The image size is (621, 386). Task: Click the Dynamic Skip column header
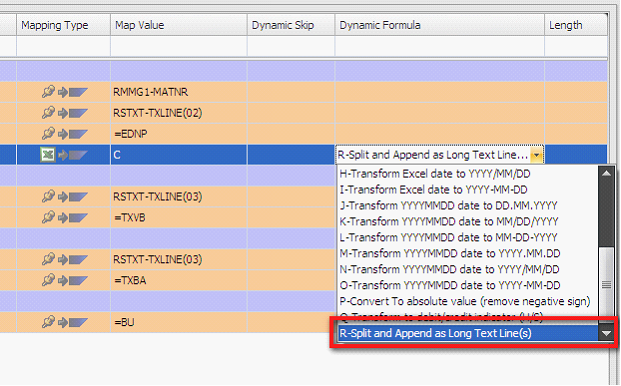pos(291,25)
